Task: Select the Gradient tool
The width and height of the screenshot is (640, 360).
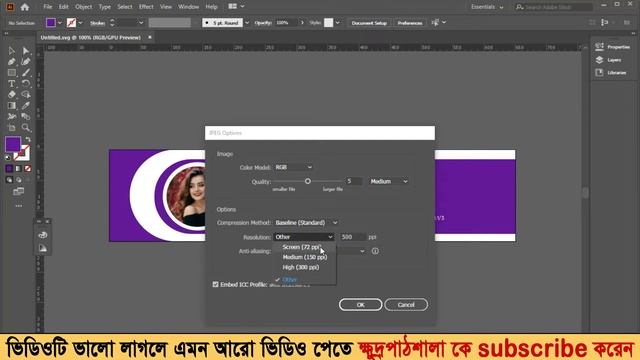Action: coord(11,106)
